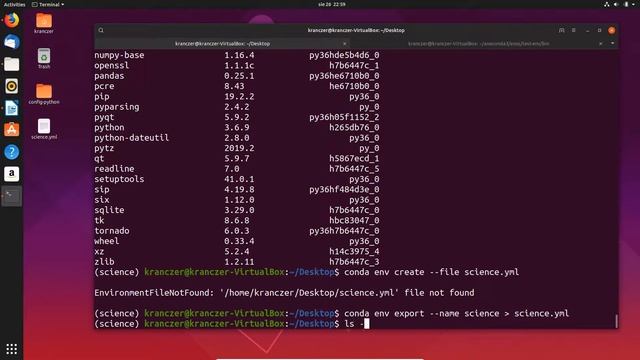Close the second terminal tab
Screen dimensions: 640x360
pyautogui.click(x=600, y=44)
